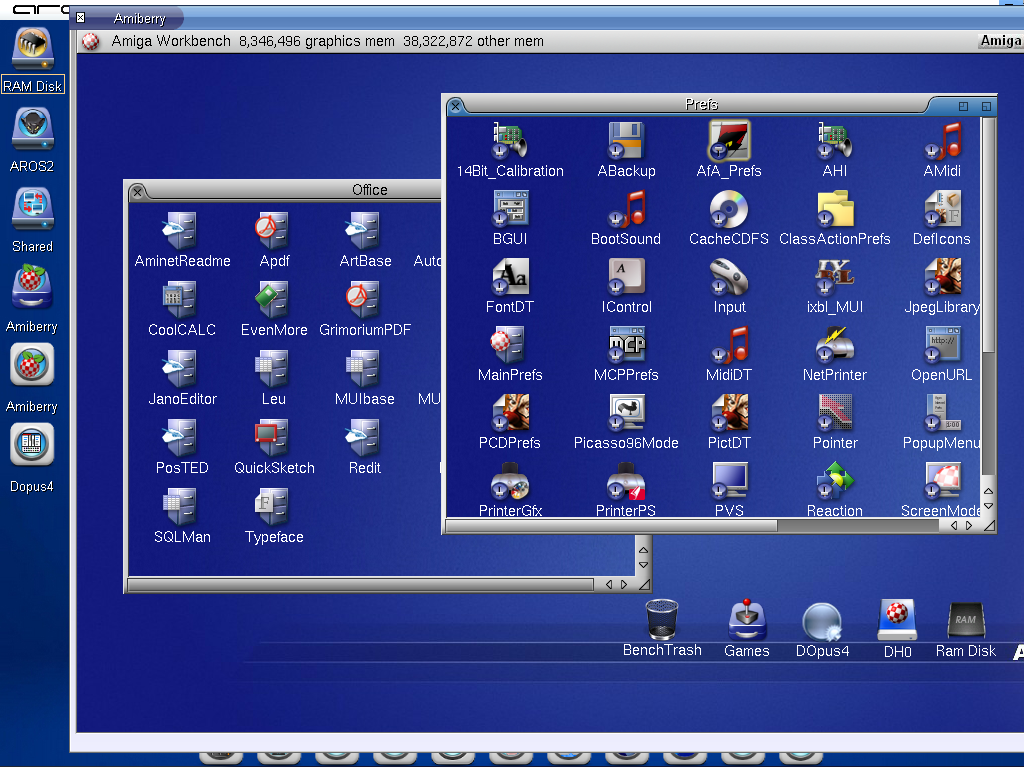Image resolution: width=1024 pixels, height=767 pixels.
Task: Click the Prefs window zoom gadget
Action: (x=964, y=105)
